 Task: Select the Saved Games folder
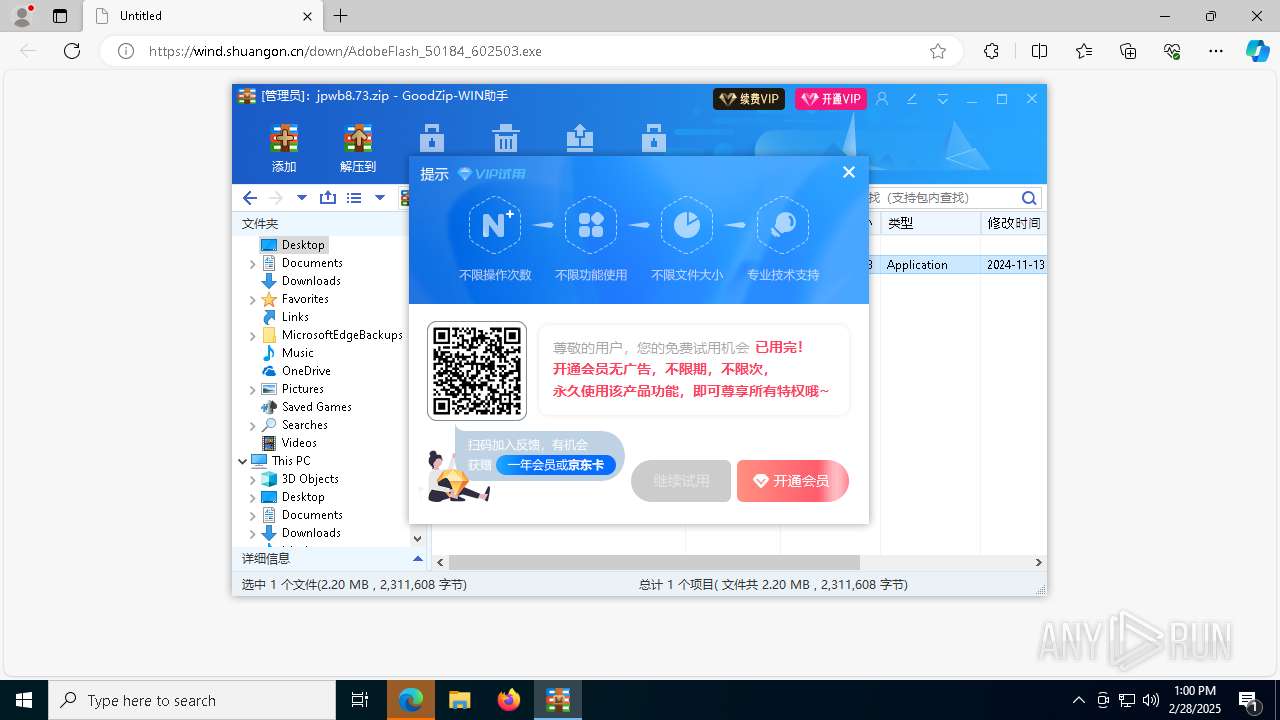point(317,407)
